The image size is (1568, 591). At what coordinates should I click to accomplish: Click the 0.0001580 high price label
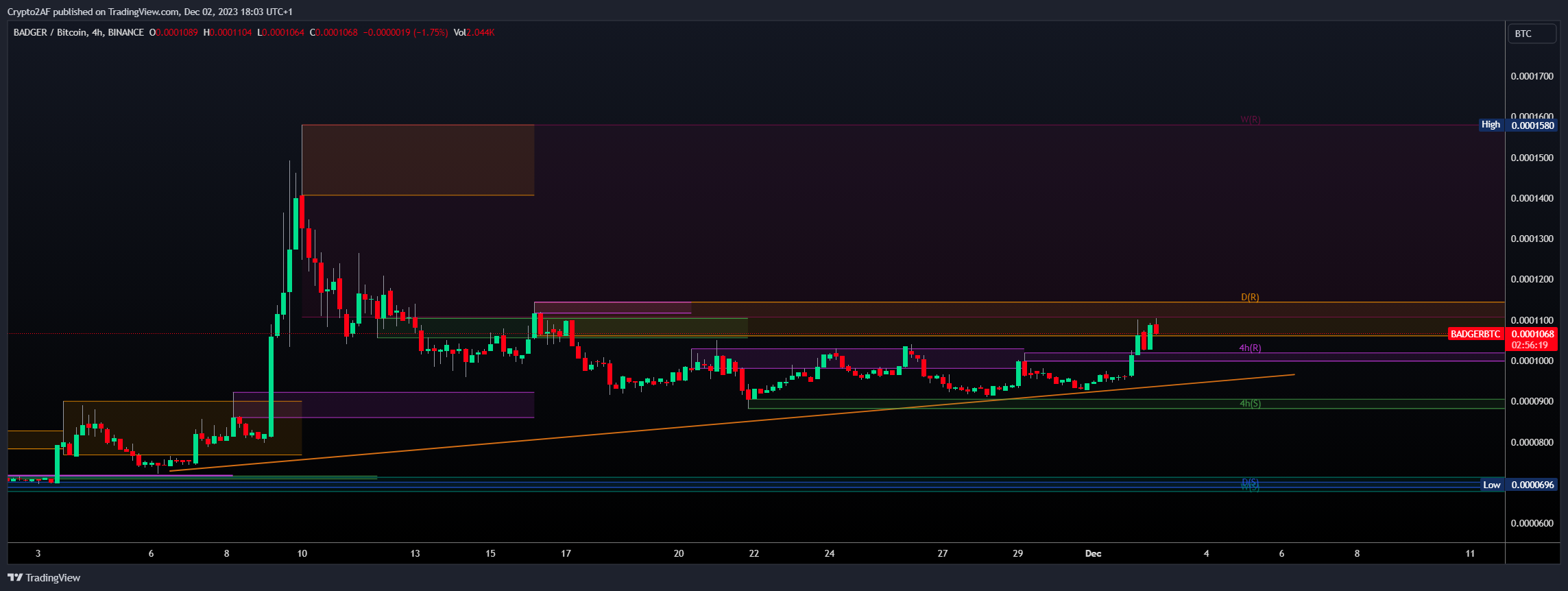1532,125
